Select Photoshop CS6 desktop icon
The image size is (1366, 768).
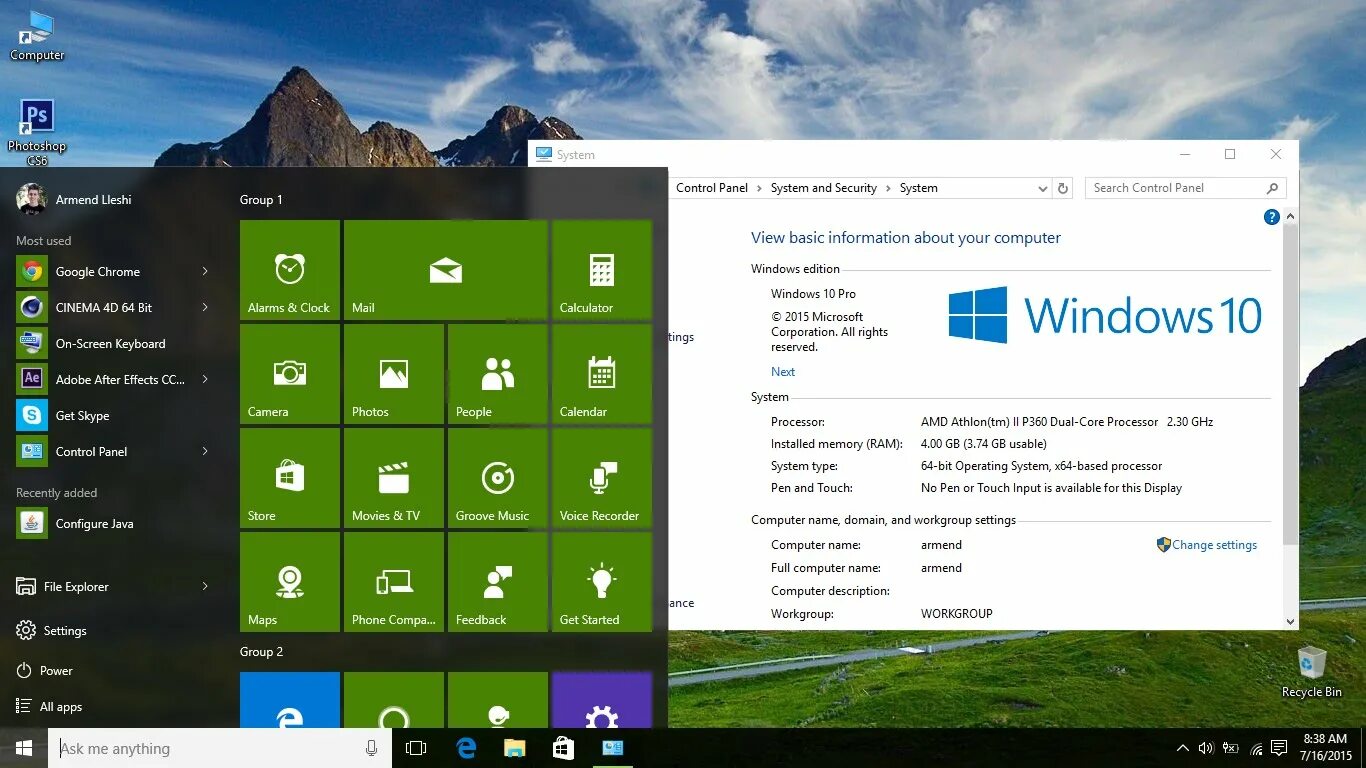(37, 132)
